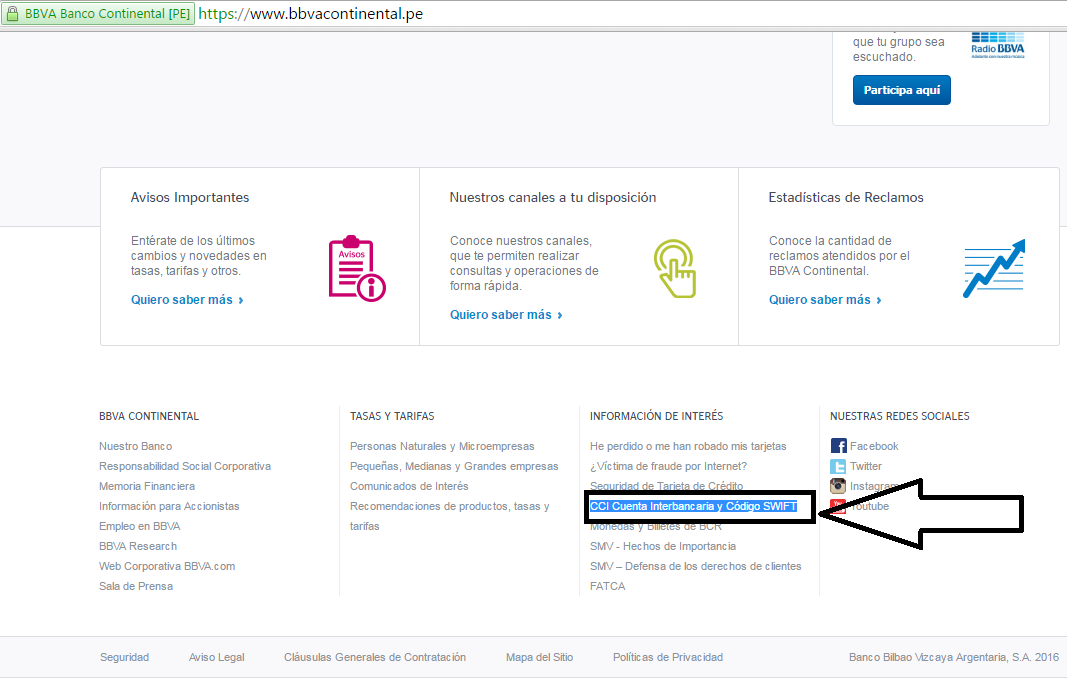Click the YouTube red icon
This screenshot has width=1067, height=679.
838,506
